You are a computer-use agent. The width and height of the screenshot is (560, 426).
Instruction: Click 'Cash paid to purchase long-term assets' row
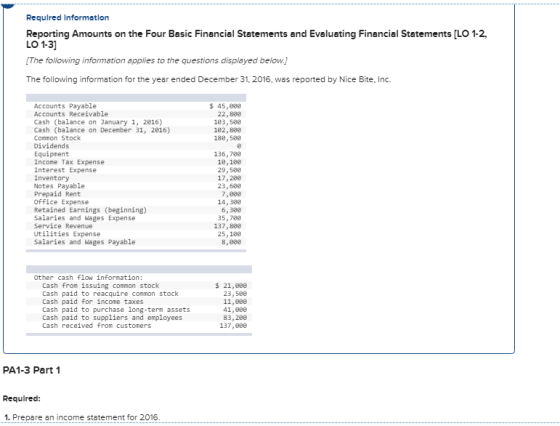point(139,310)
